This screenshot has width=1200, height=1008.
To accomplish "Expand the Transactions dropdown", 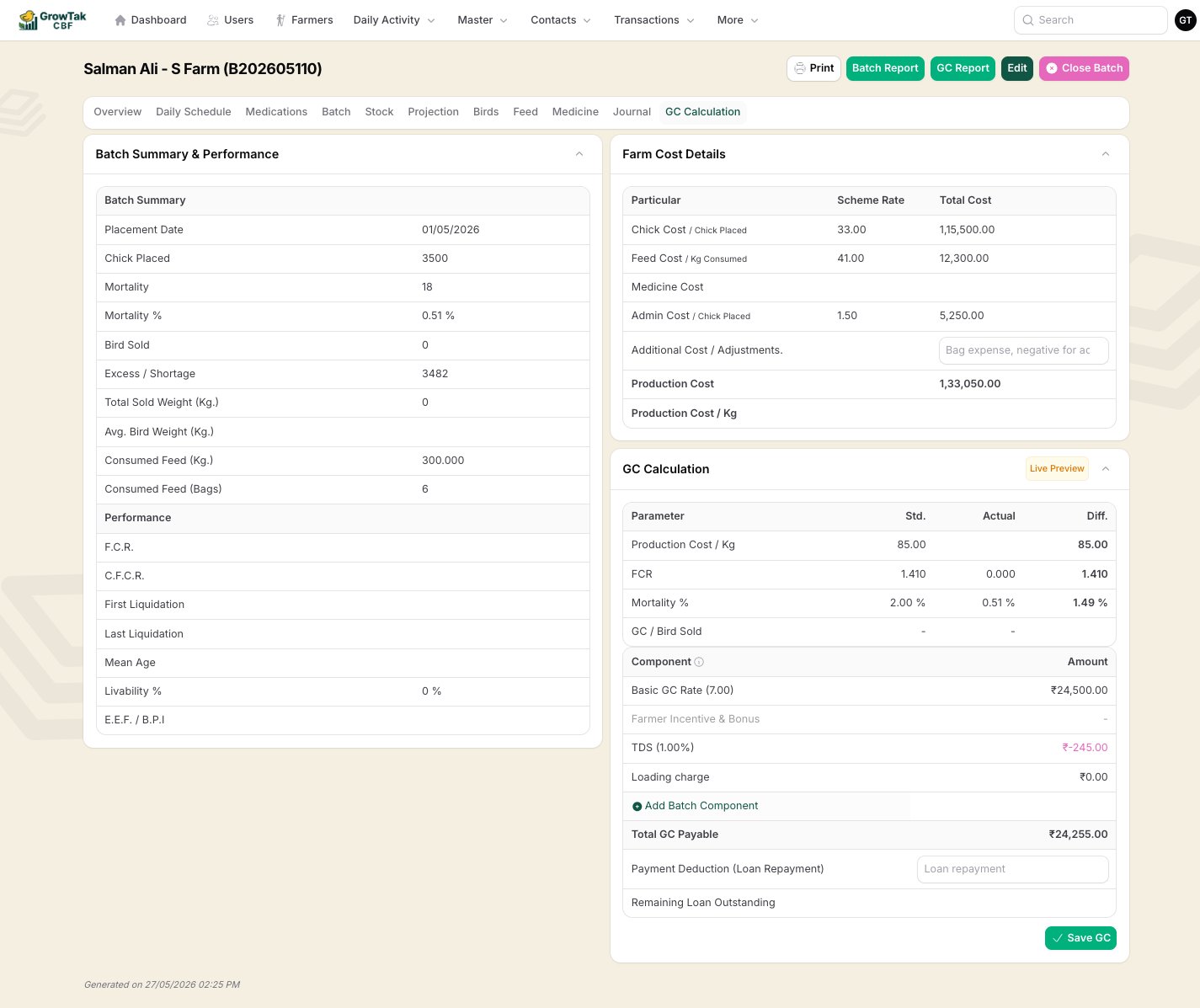I will [x=654, y=20].
